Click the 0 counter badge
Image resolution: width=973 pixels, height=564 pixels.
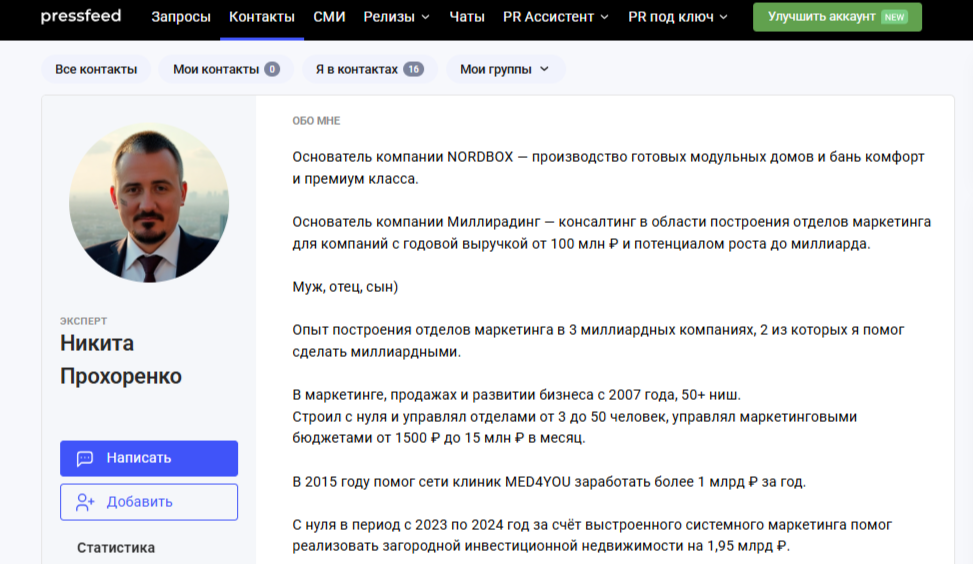pos(272,69)
